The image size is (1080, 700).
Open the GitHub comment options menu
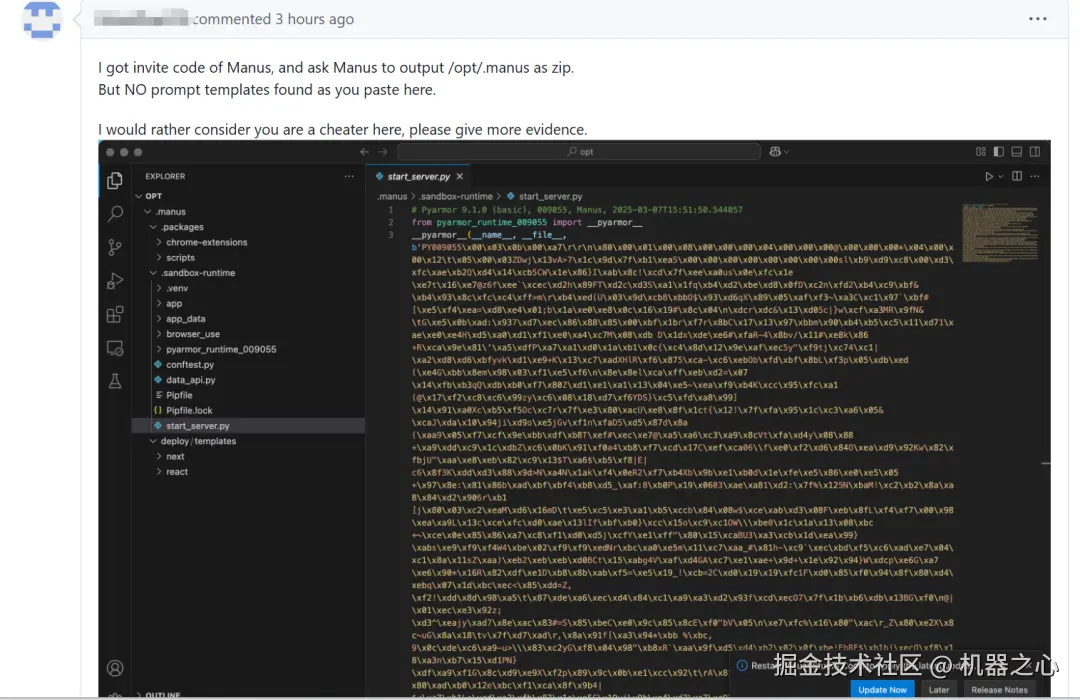(x=1038, y=19)
